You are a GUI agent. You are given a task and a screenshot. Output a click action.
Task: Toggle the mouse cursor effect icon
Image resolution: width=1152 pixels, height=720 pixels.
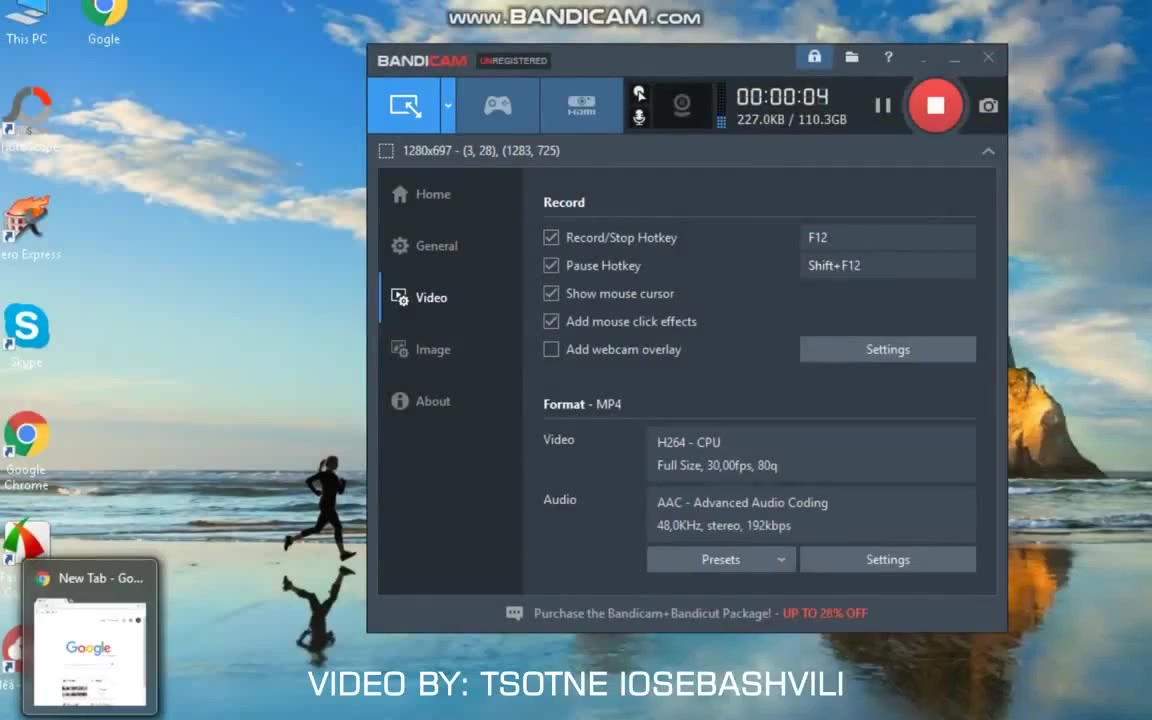(639, 93)
